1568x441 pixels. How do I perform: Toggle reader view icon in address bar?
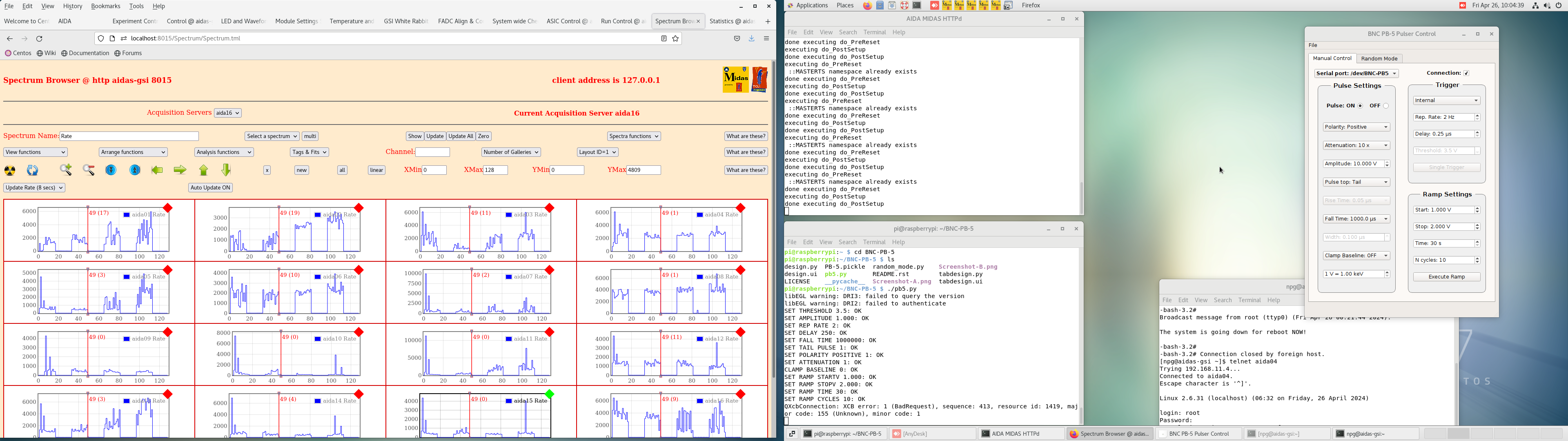pyautogui.click(x=664, y=39)
